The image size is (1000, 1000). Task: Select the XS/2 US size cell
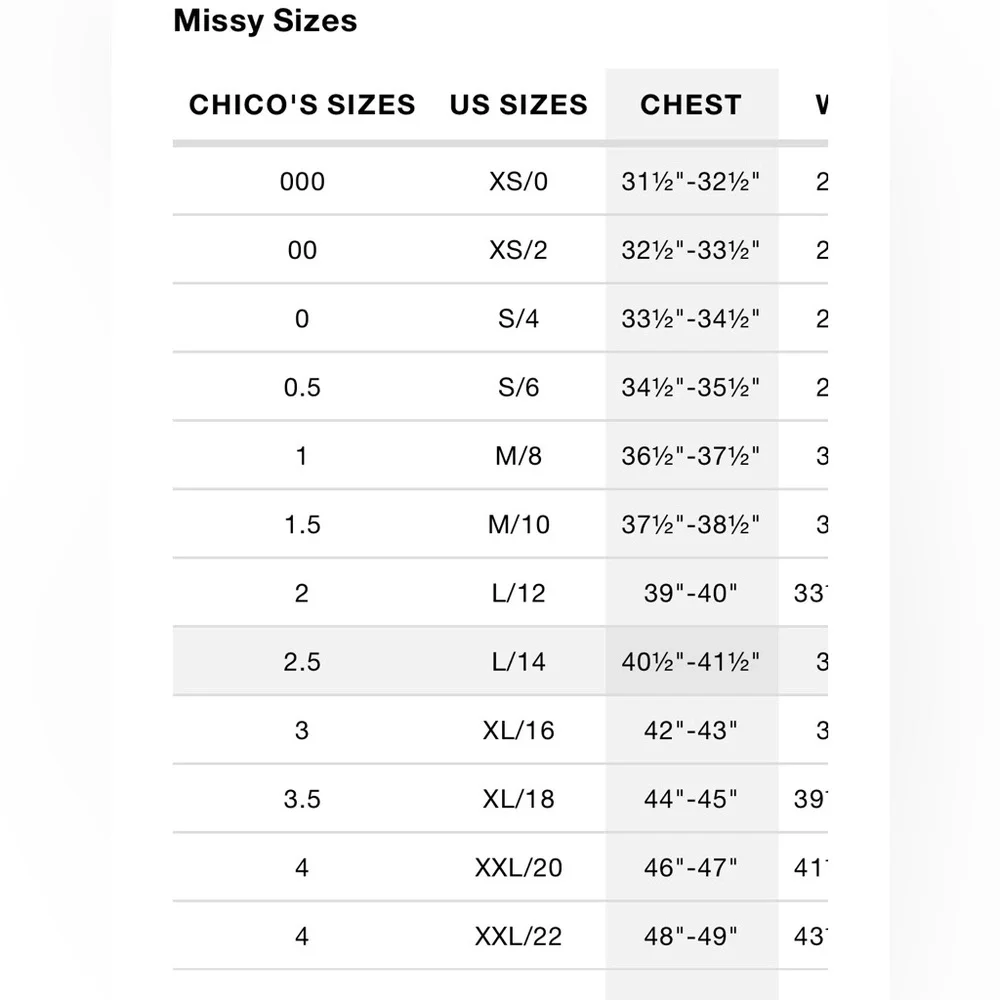518,250
